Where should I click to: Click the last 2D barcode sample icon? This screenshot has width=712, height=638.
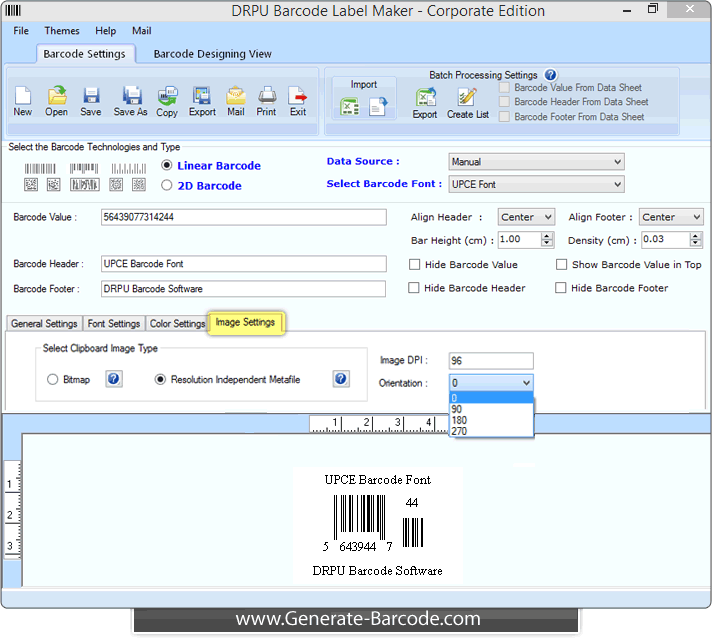click(x=139, y=184)
